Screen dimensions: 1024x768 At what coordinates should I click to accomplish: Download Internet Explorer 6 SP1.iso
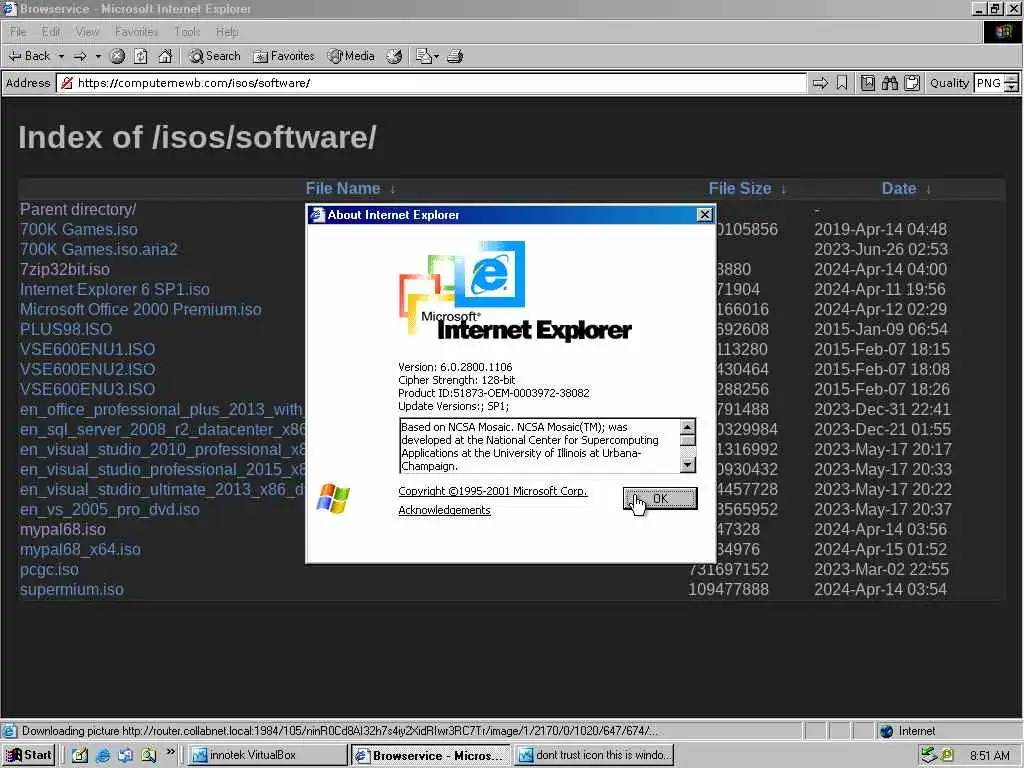pyautogui.click(x=114, y=289)
